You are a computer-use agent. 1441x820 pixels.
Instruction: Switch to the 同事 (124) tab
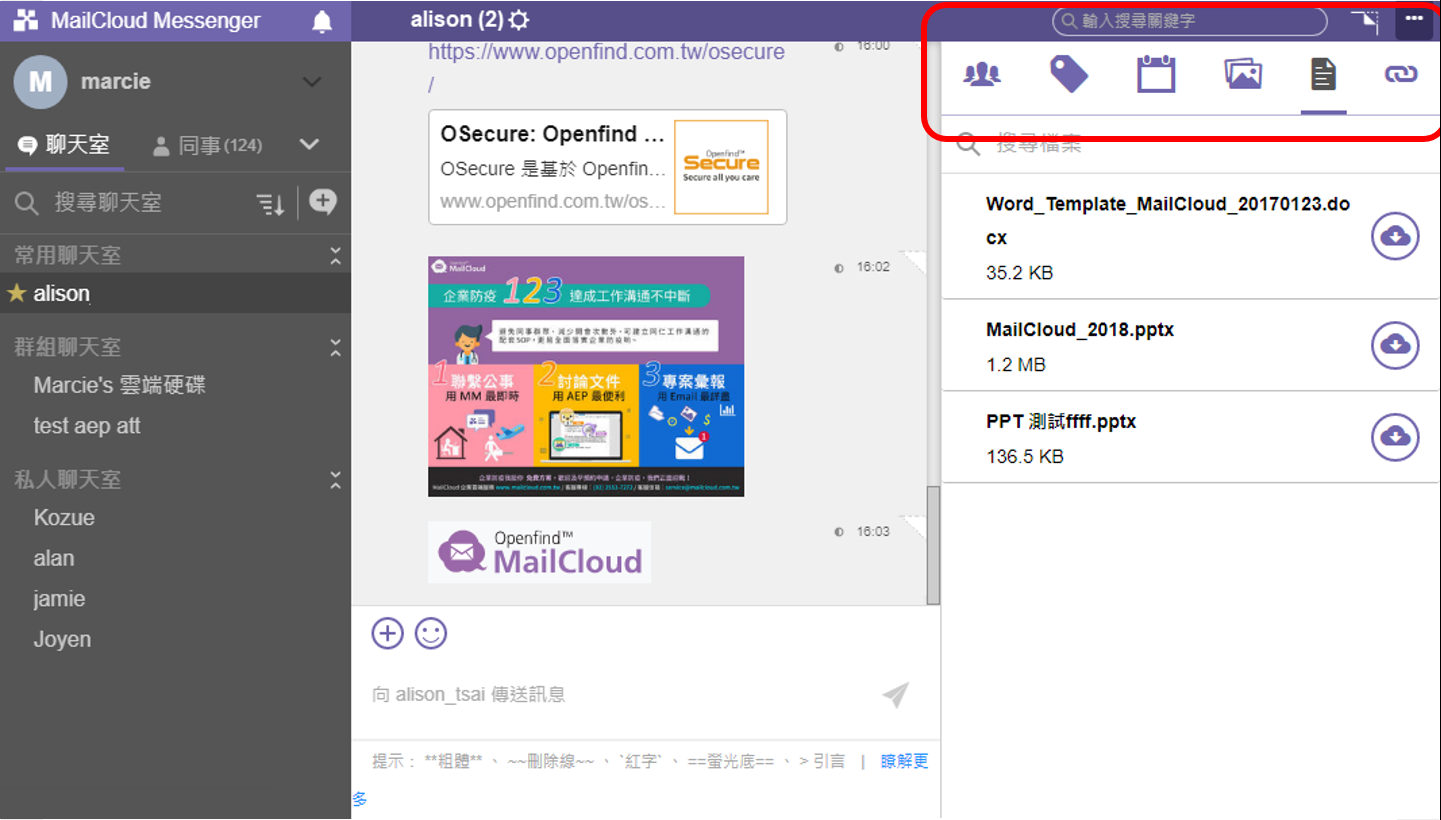tap(207, 146)
